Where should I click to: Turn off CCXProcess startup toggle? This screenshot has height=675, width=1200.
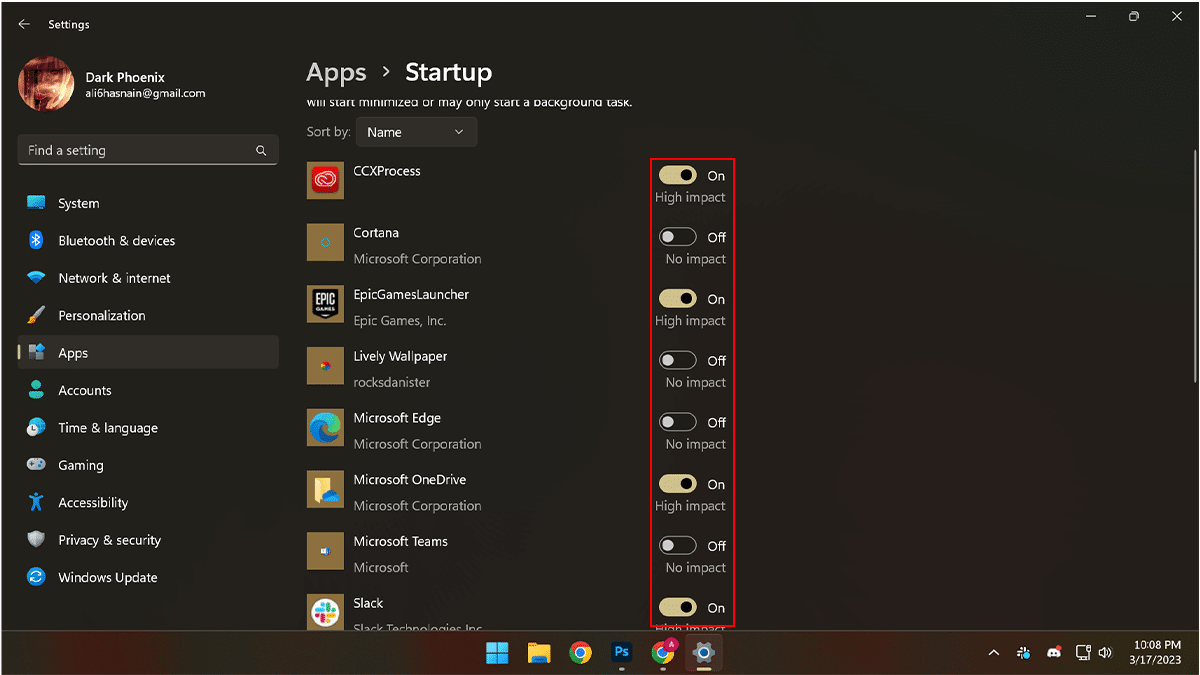(678, 176)
